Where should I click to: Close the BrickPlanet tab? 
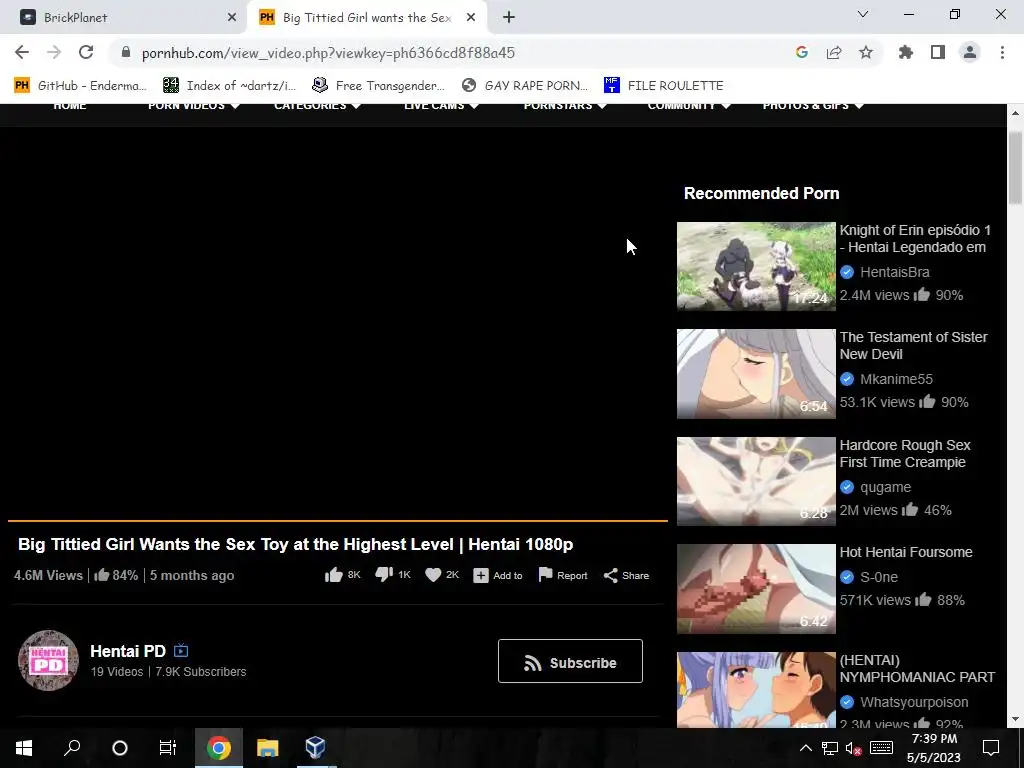[x=232, y=18]
